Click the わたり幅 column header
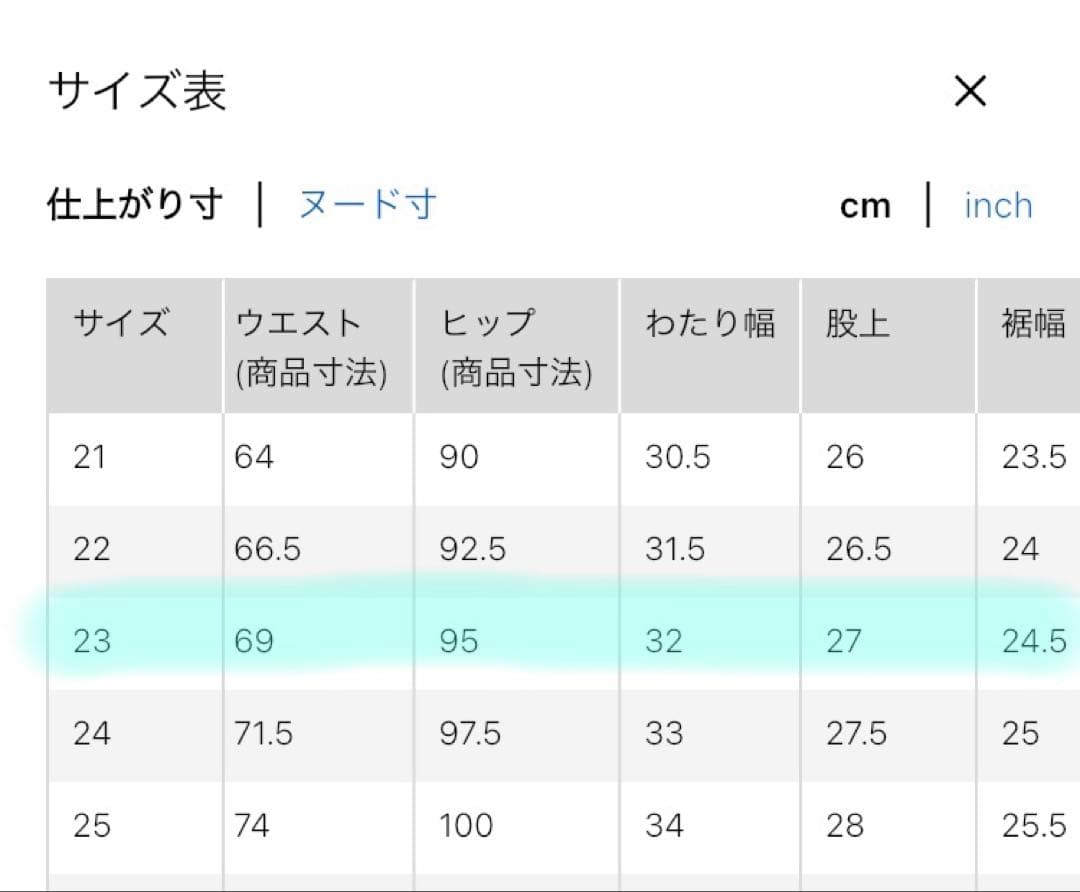The height and width of the screenshot is (892, 1080). pos(710,346)
